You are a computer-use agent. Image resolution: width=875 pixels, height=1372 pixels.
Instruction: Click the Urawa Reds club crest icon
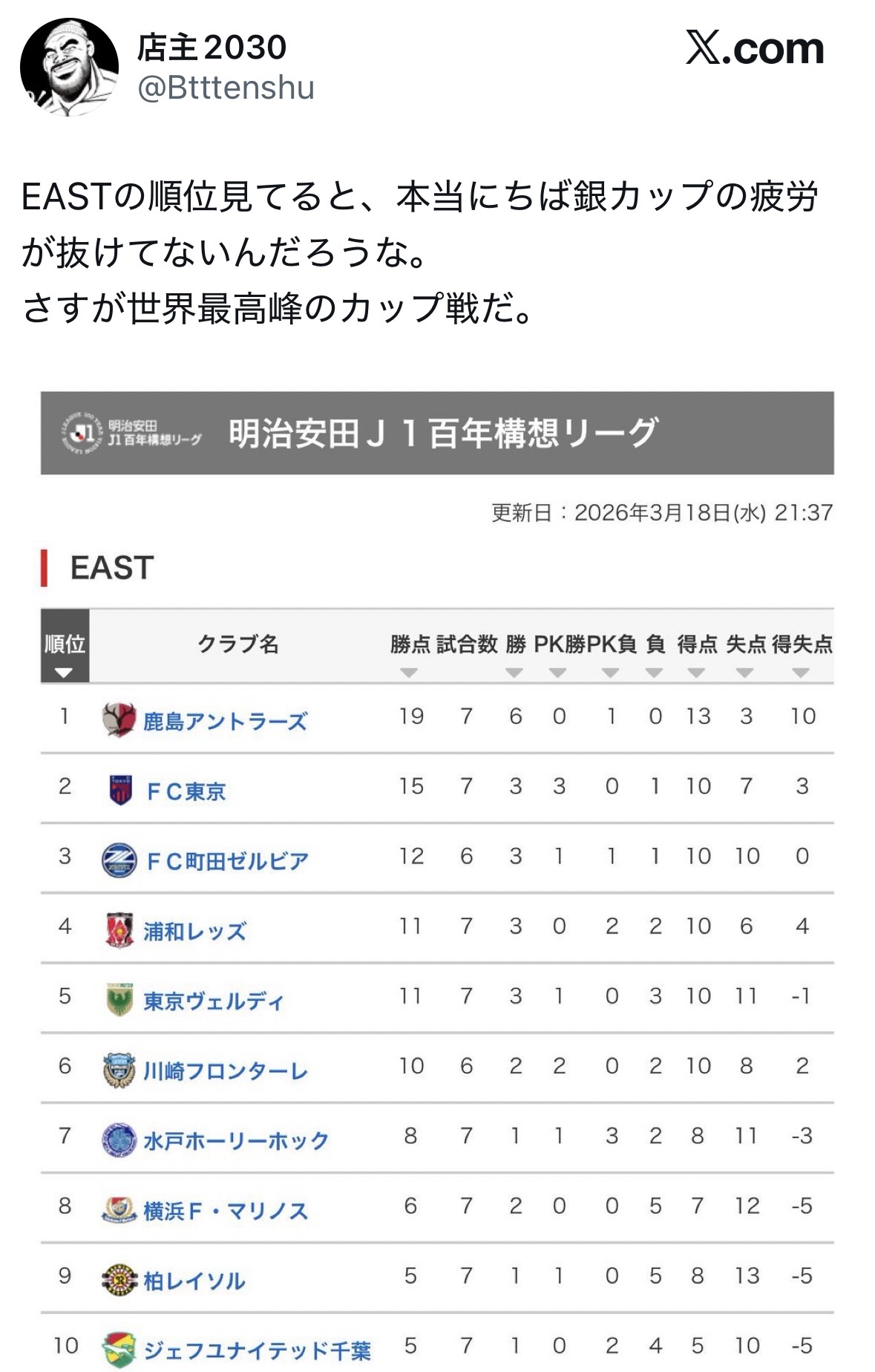[x=119, y=930]
